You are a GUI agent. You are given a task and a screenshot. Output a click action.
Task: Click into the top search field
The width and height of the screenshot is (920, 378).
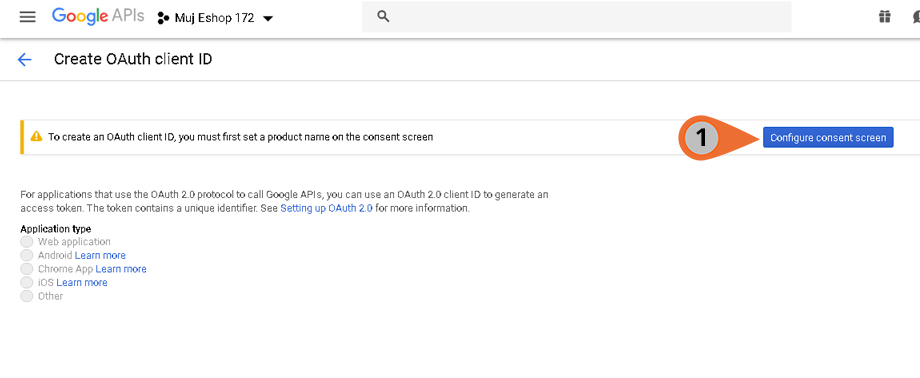576,17
